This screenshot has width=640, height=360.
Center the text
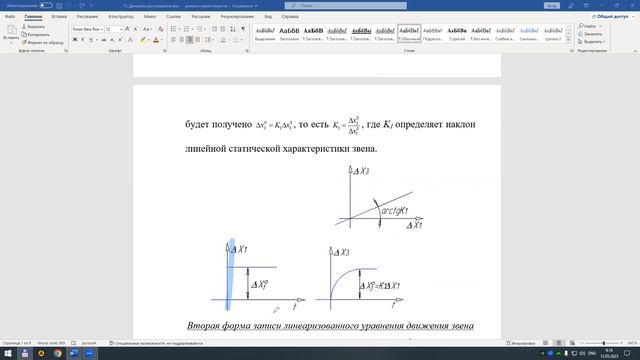182,40
